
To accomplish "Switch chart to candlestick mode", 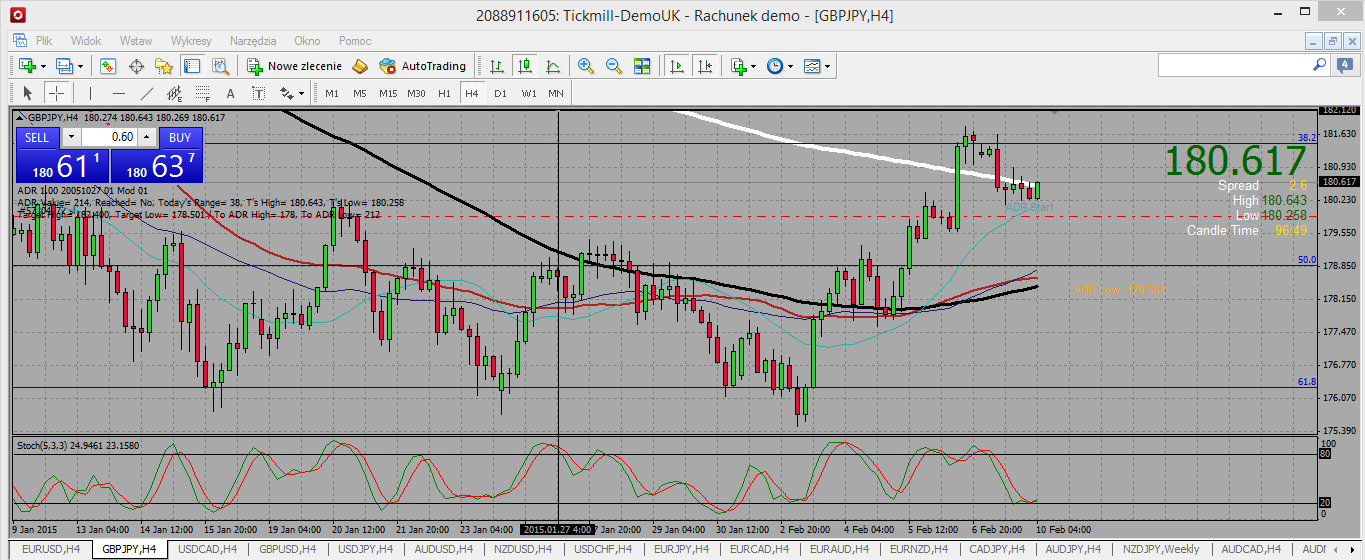I will (x=525, y=66).
